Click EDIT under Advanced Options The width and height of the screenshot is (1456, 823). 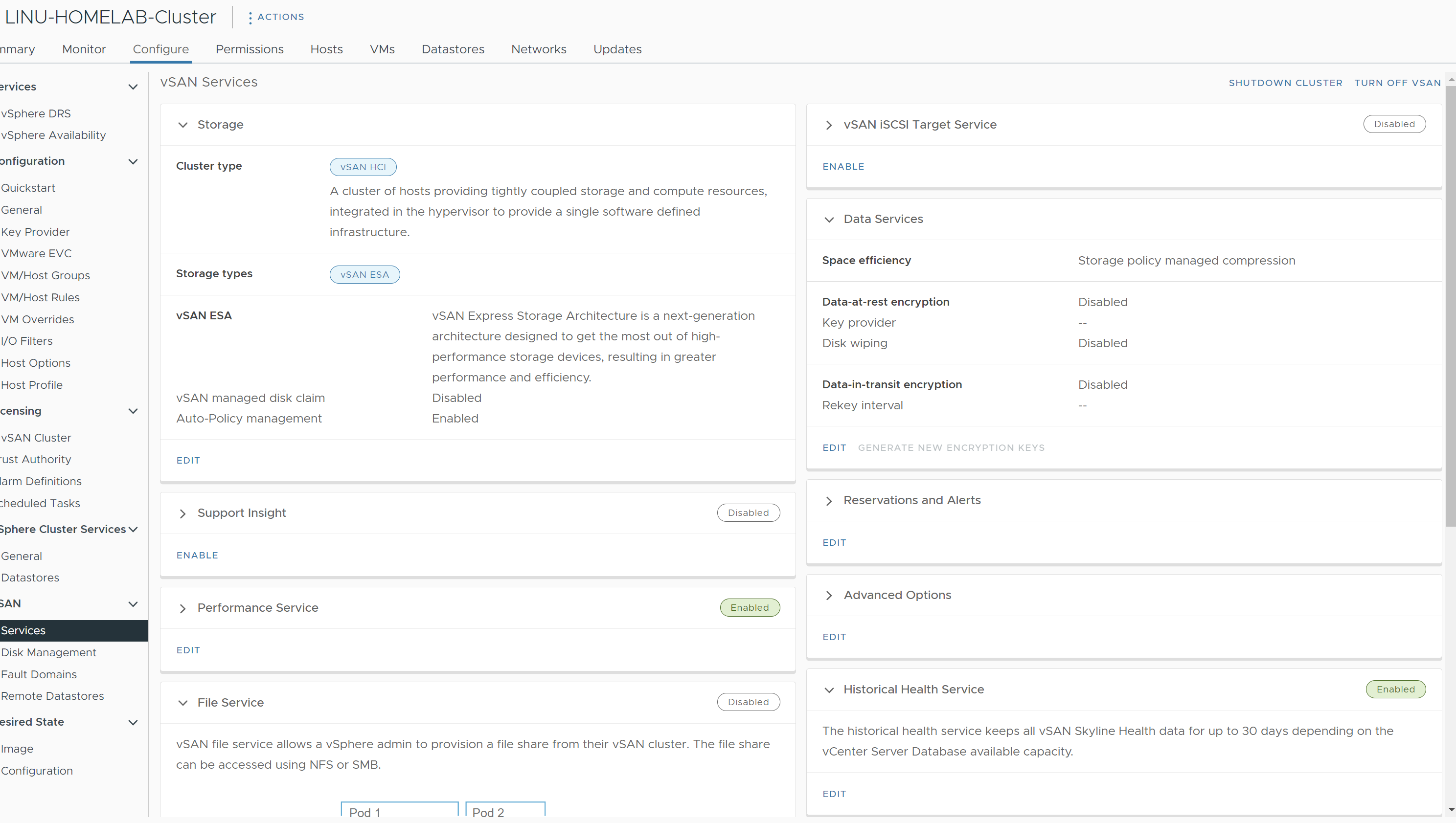[x=834, y=637]
